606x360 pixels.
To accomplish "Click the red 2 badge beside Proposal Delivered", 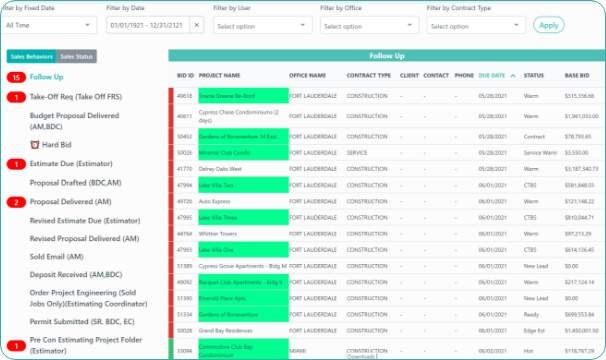I will pyautogui.click(x=16, y=202).
